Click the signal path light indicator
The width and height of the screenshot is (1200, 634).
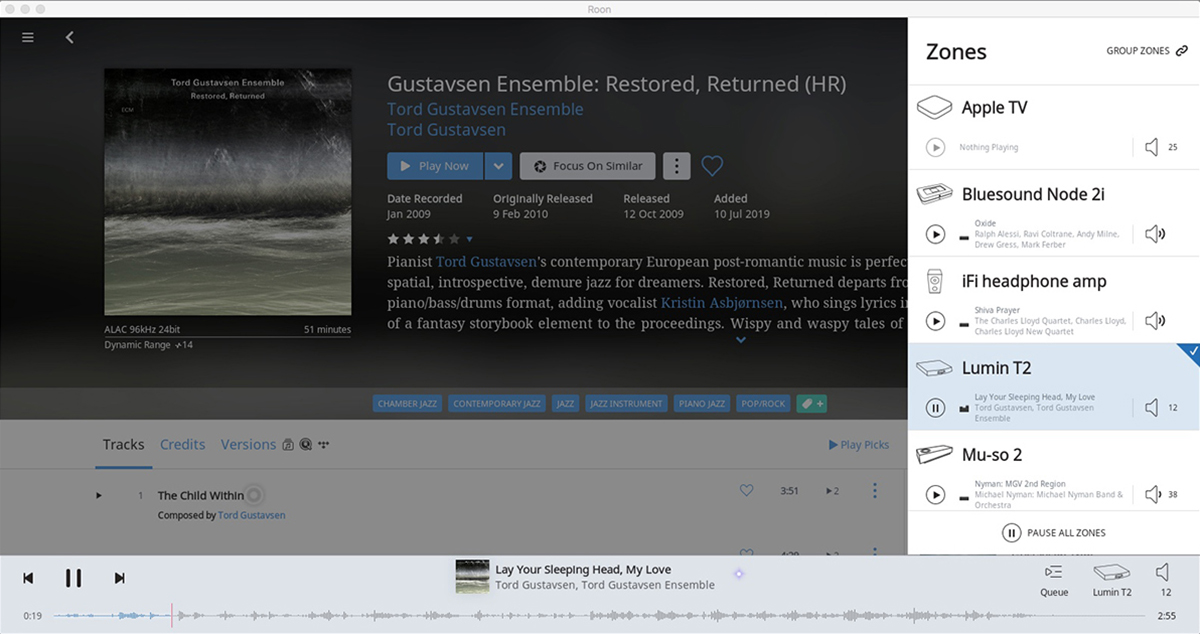[739, 574]
